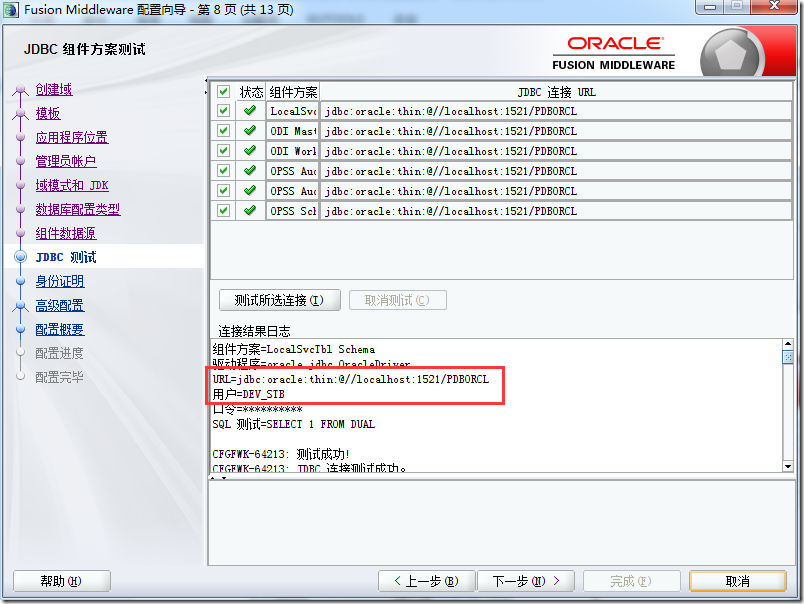The image size is (804, 604).
Task: Go to 域模式和 JDK step
Action: click(72, 185)
